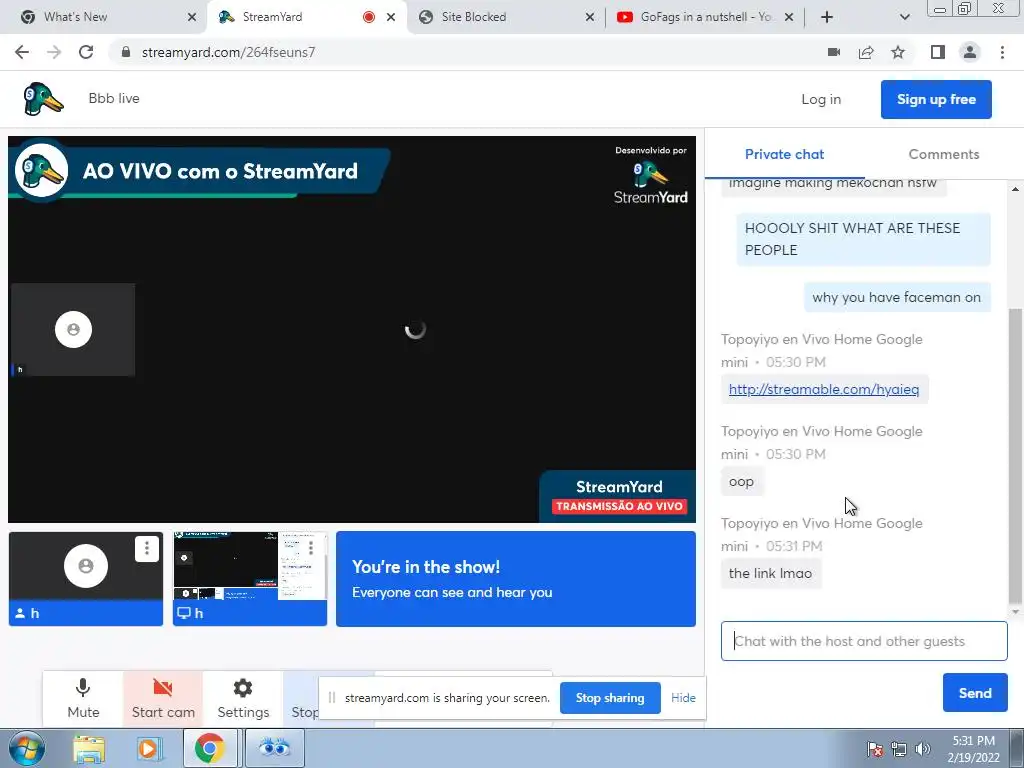Click the browser forward arrow
The image size is (1024, 768).
pyautogui.click(x=54, y=52)
